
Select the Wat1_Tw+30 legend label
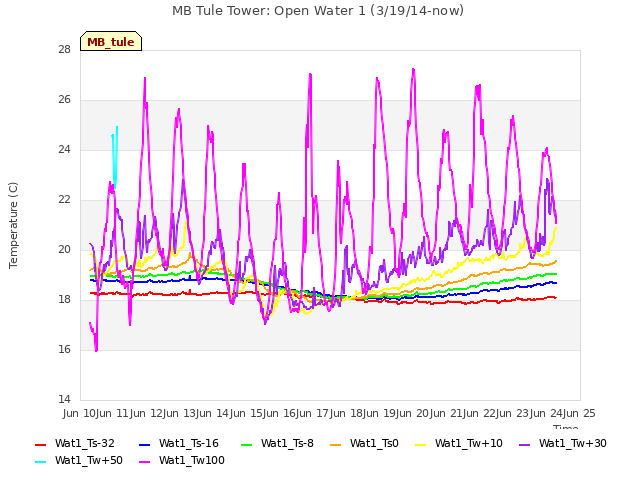click(x=573, y=443)
